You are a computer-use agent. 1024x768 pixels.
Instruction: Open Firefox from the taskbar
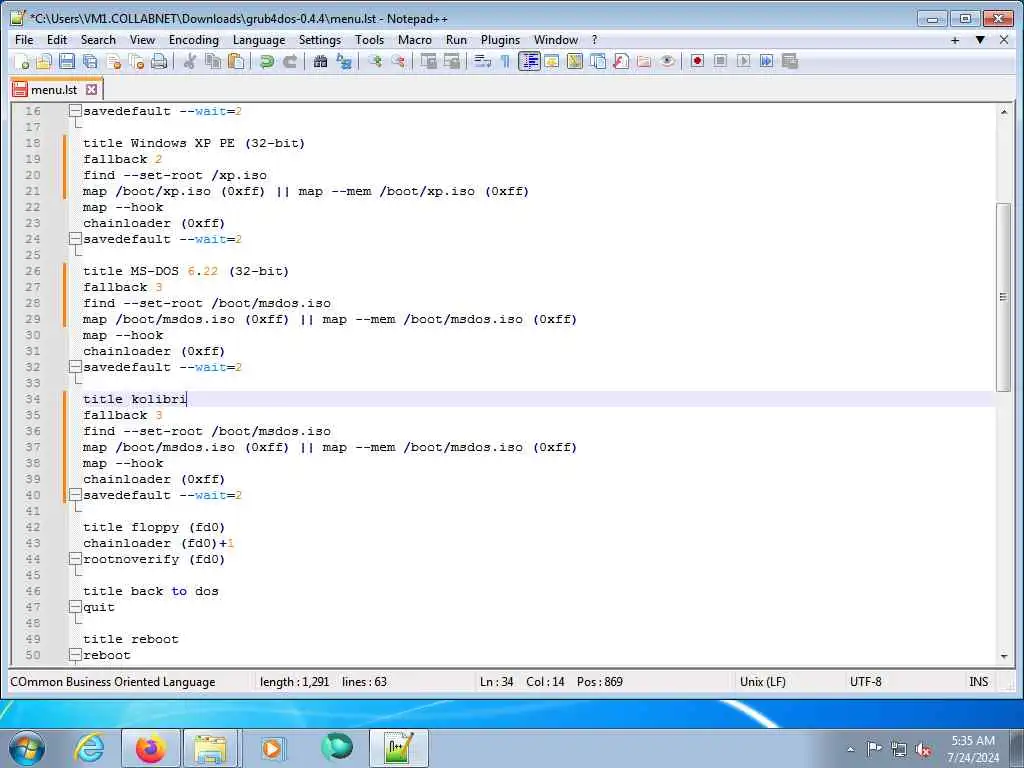151,748
